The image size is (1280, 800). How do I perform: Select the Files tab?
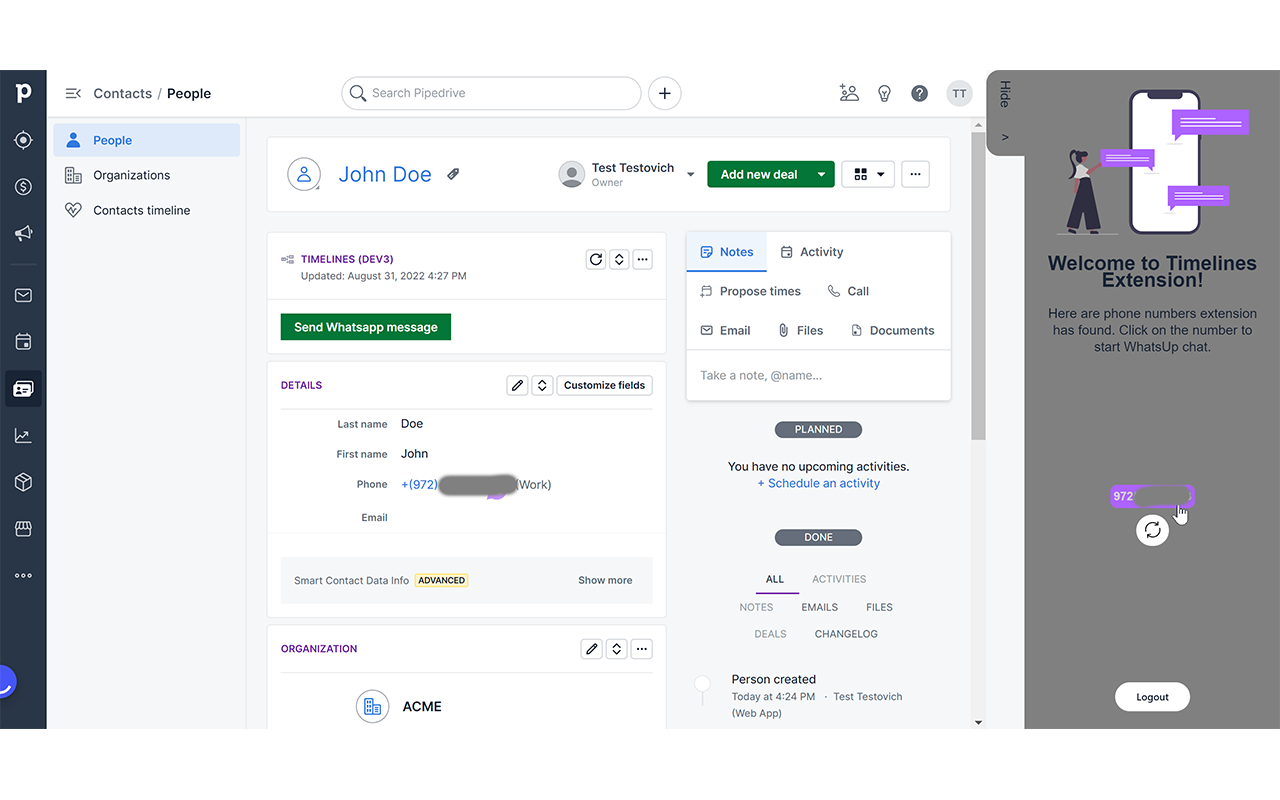[x=800, y=330]
